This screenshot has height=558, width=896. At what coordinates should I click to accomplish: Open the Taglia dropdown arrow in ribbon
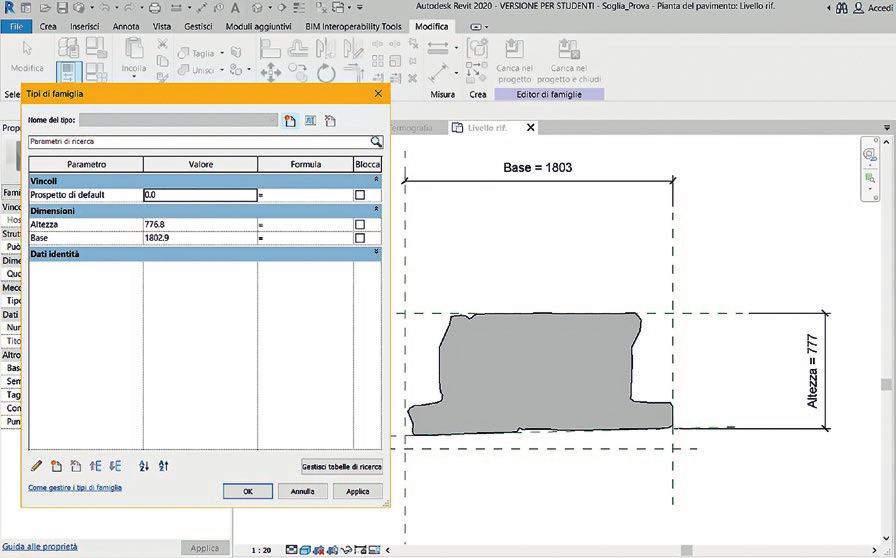[x=222, y=53]
